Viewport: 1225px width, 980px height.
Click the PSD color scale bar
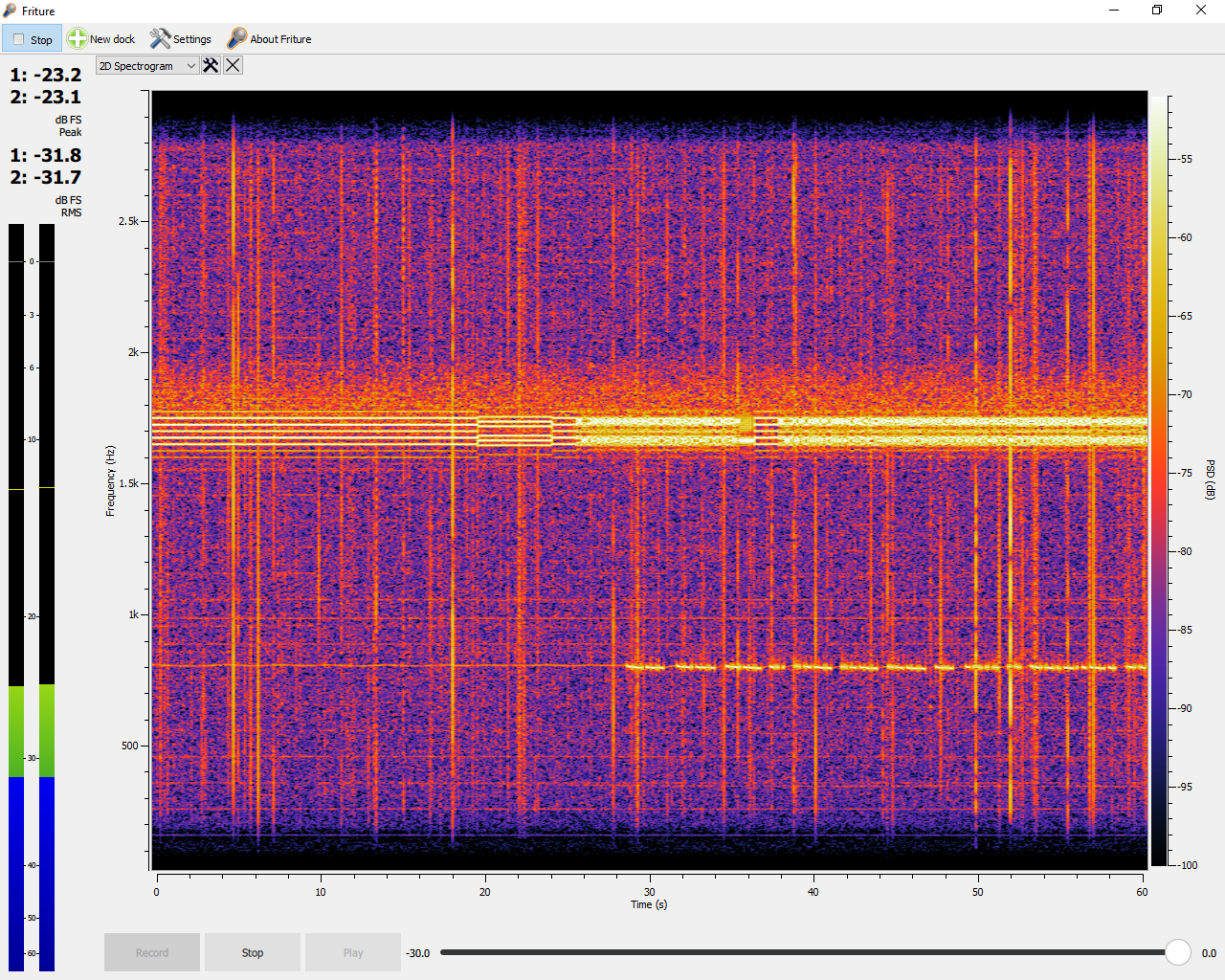1158,479
